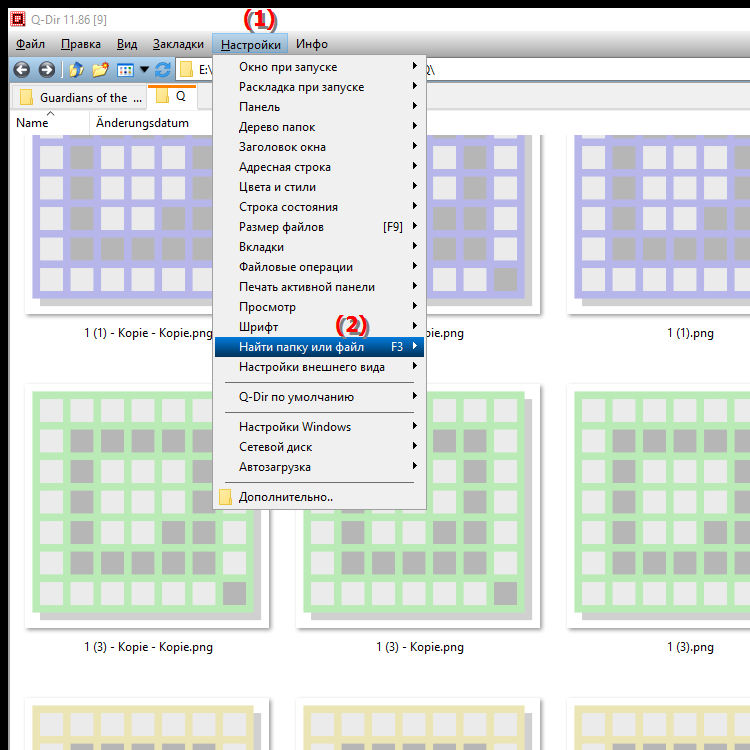Screen dimensions: 750x750
Task: Click file name 1 (1).png
Action: [690, 333]
